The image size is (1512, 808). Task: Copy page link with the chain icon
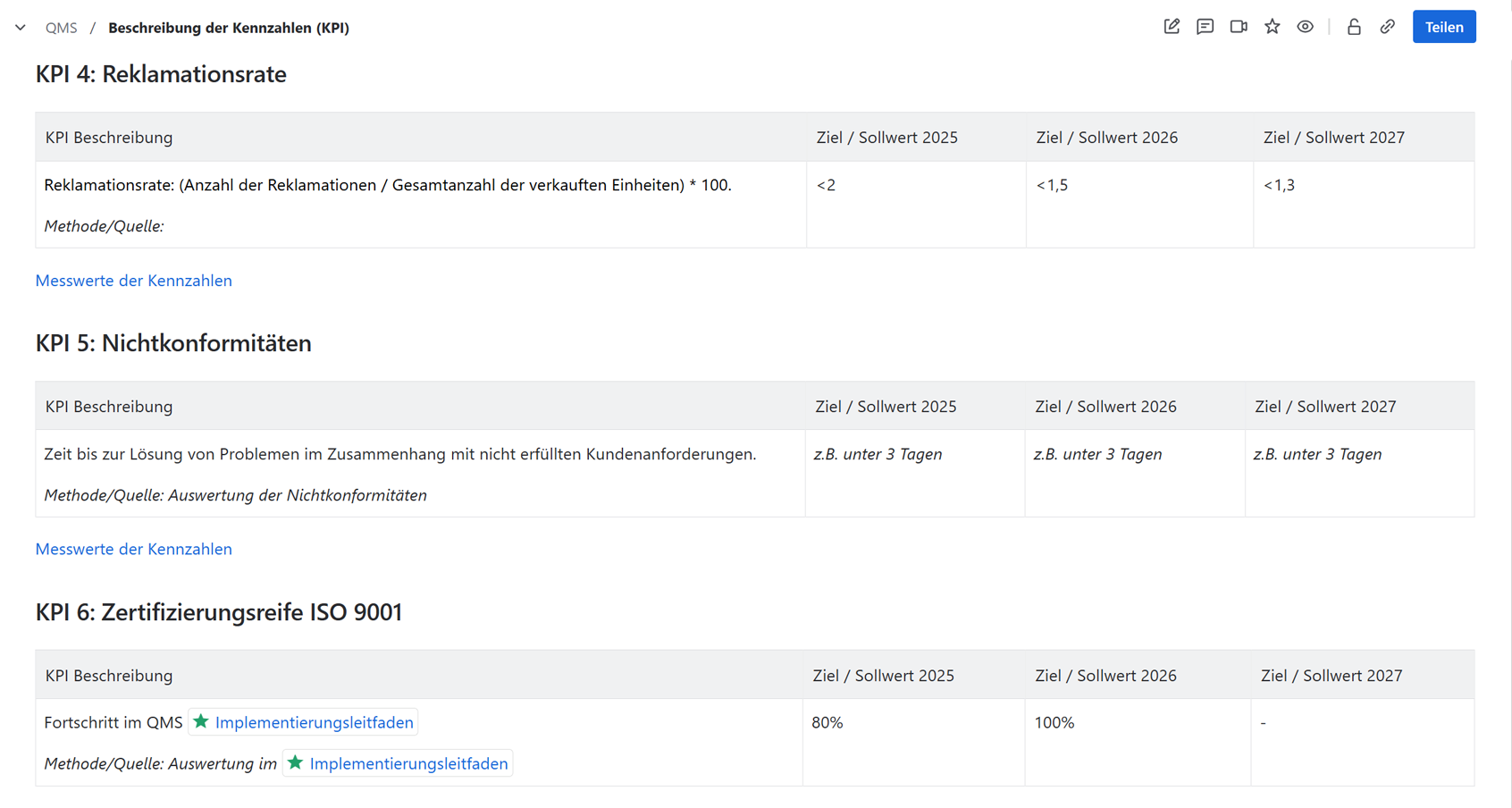tap(1387, 27)
